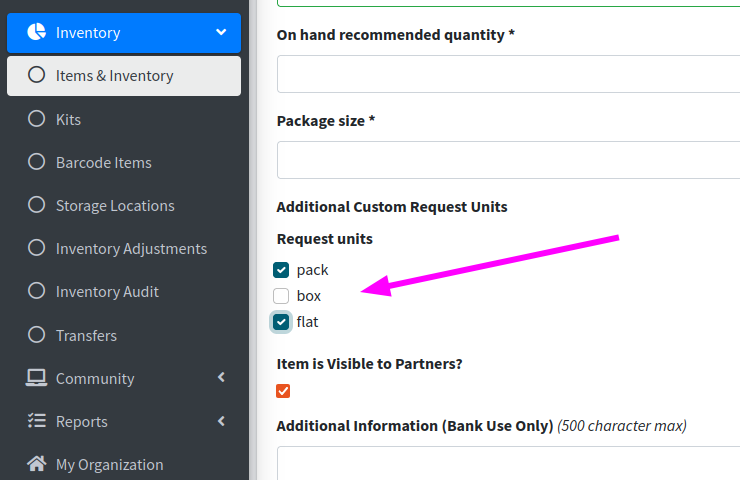Click the box label text
Screen dimensions: 740x480
(x=309, y=296)
